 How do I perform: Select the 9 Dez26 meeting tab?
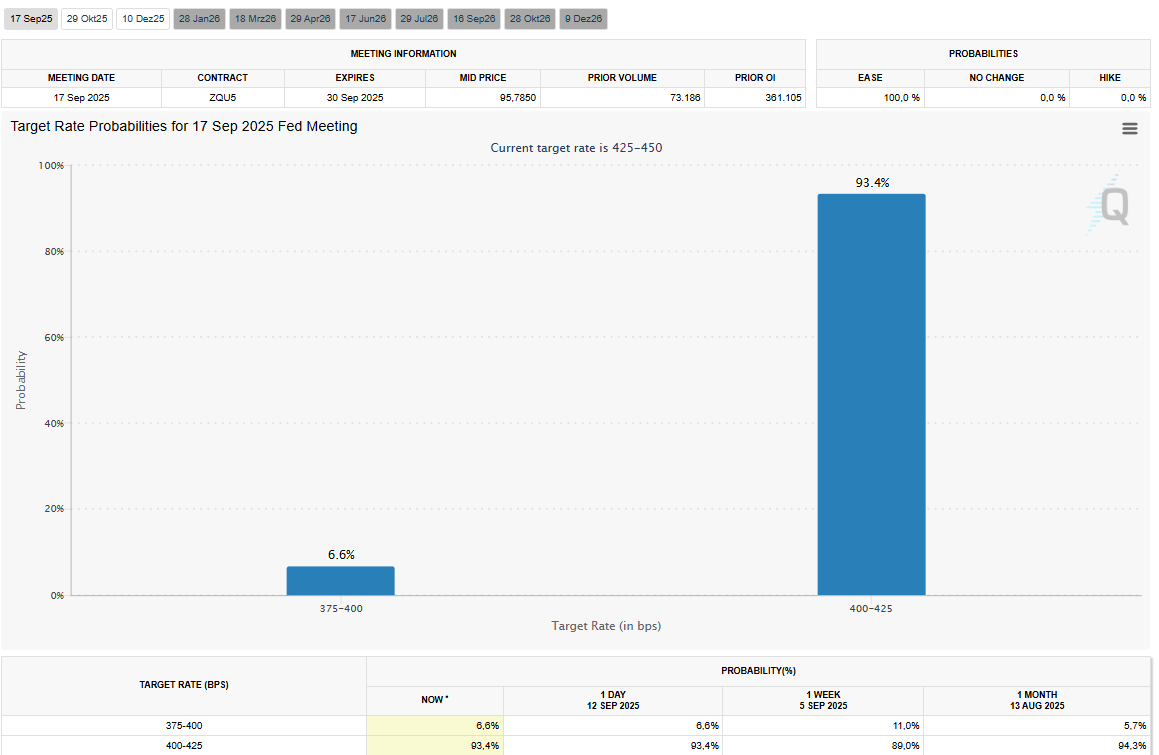point(583,19)
